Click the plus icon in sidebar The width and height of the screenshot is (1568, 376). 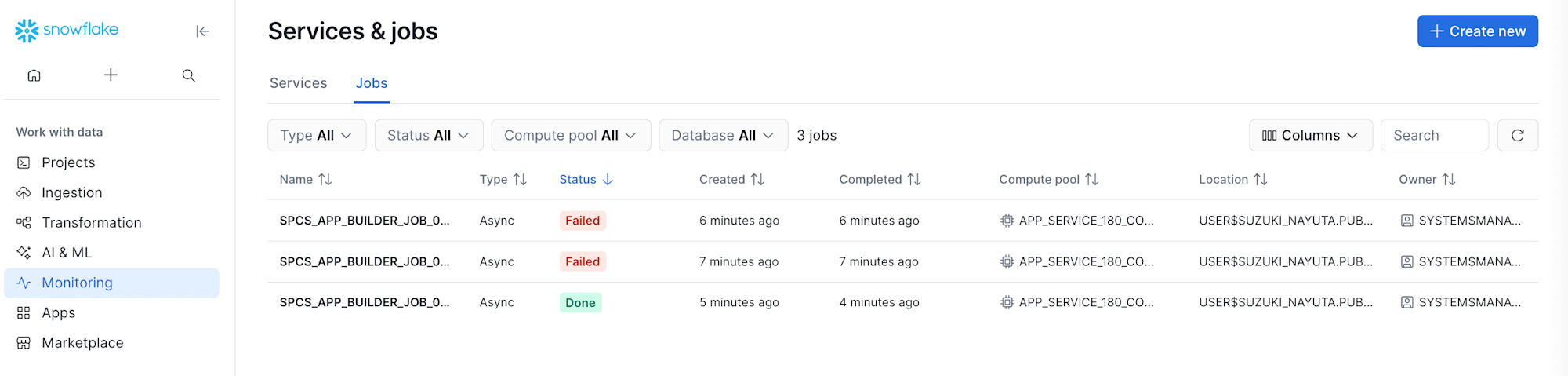click(111, 75)
